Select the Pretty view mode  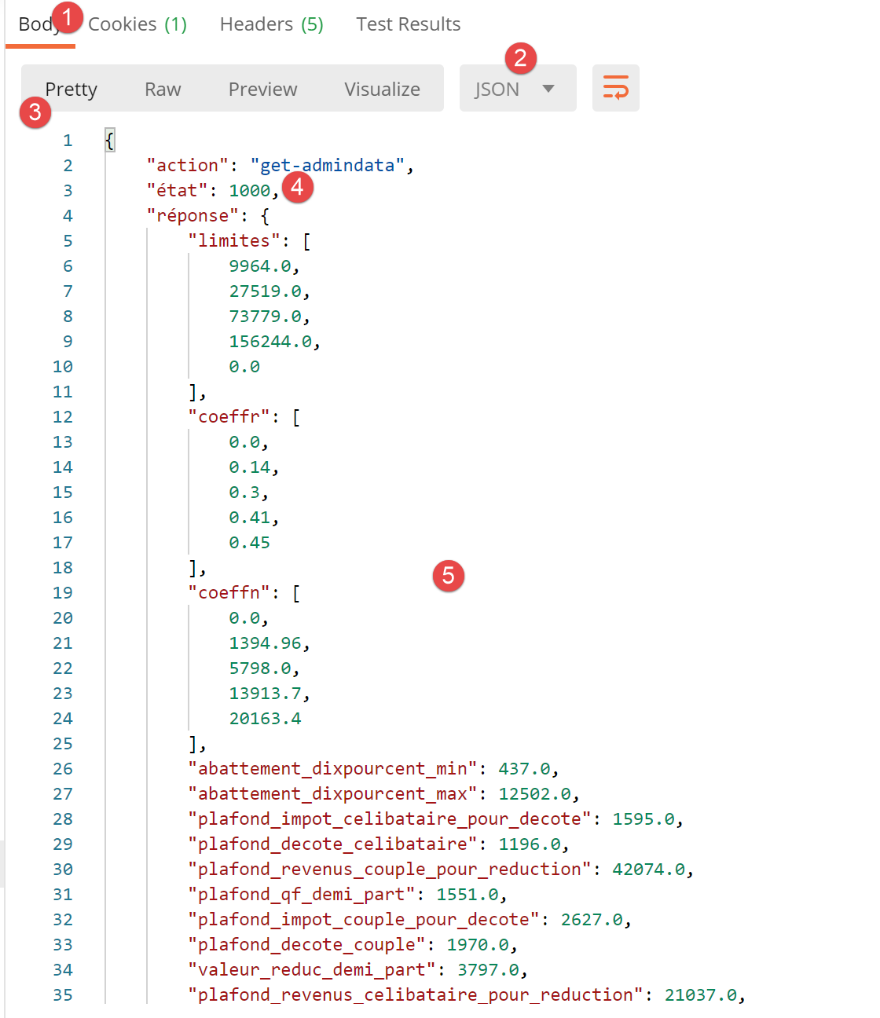[71, 89]
